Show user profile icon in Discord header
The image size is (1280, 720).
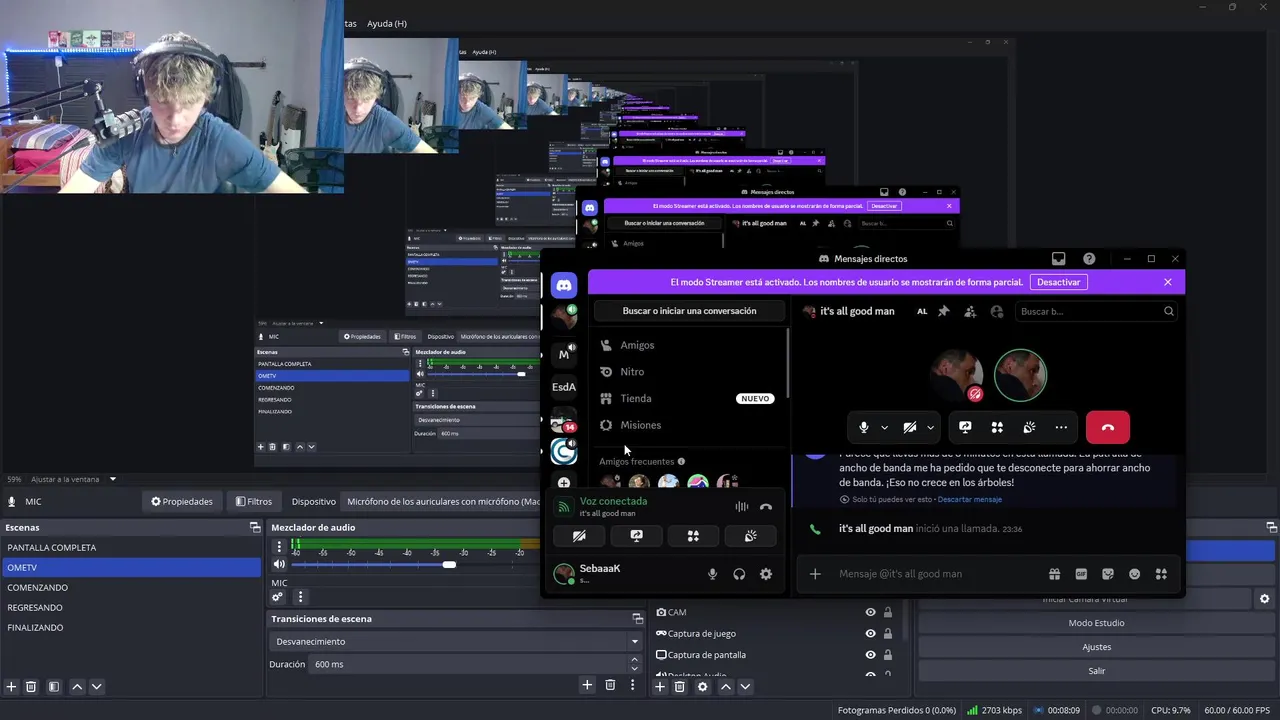point(997,311)
